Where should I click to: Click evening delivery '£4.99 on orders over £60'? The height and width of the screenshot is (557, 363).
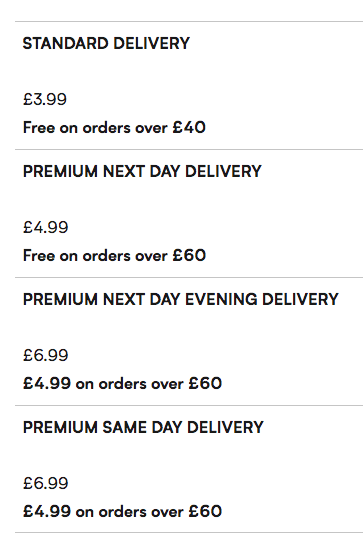click(123, 383)
